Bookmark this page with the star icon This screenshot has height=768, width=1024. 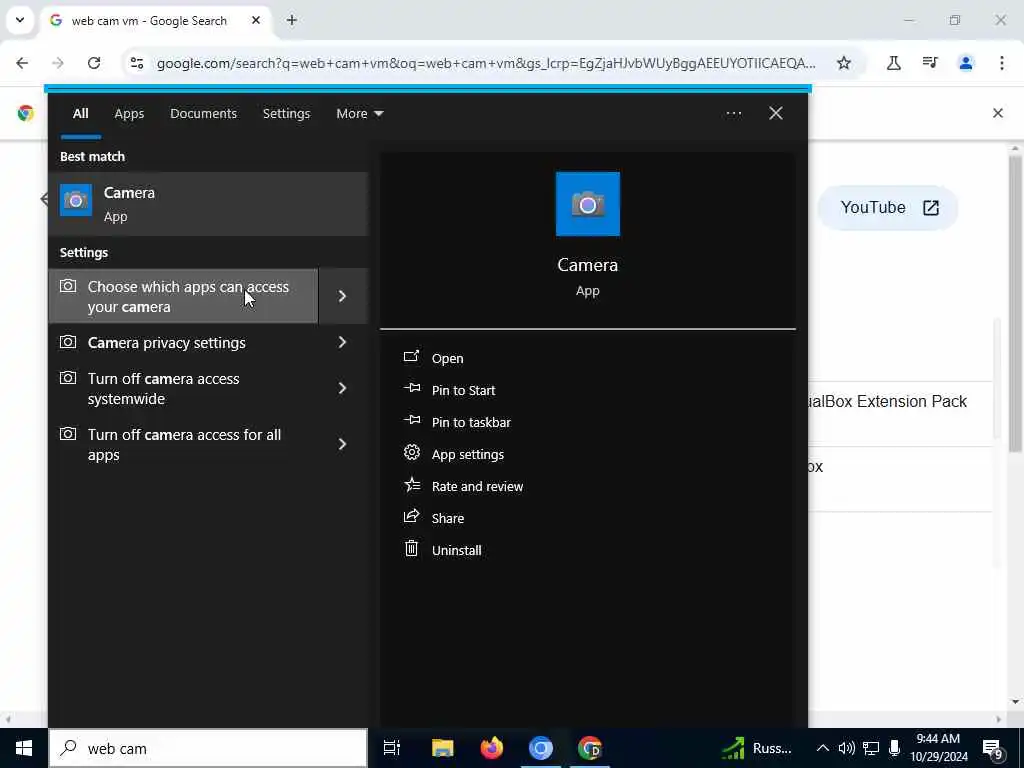click(x=844, y=63)
